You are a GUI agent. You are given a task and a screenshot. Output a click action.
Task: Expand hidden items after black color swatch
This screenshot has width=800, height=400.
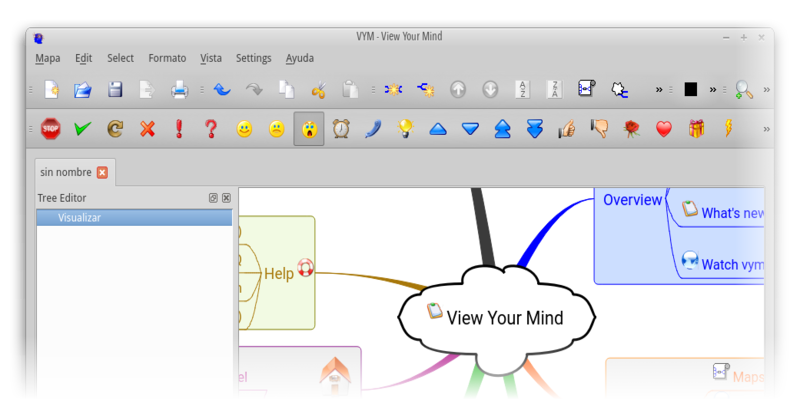[x=712, y=90]
